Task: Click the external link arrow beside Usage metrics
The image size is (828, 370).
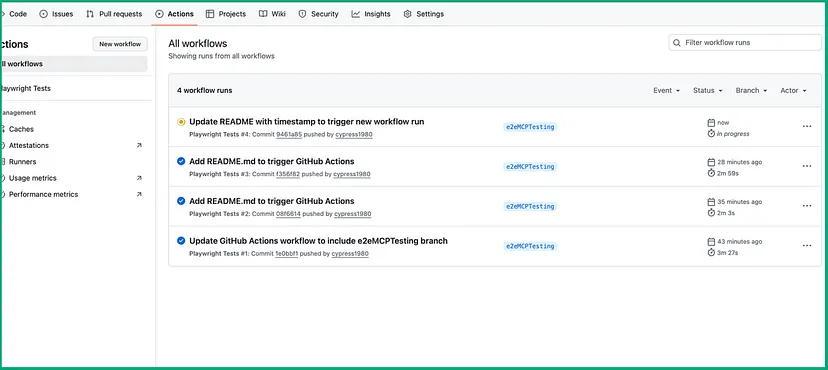Action: (x=139, y=178)
